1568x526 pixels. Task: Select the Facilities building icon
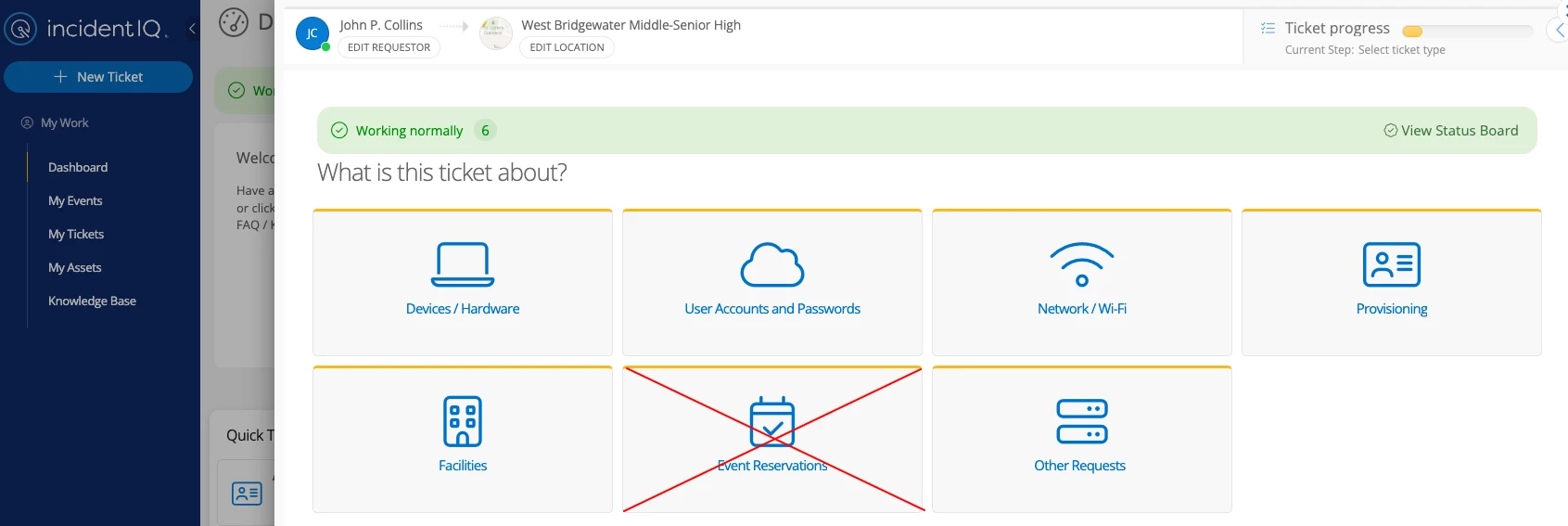[x=463, y=421]
